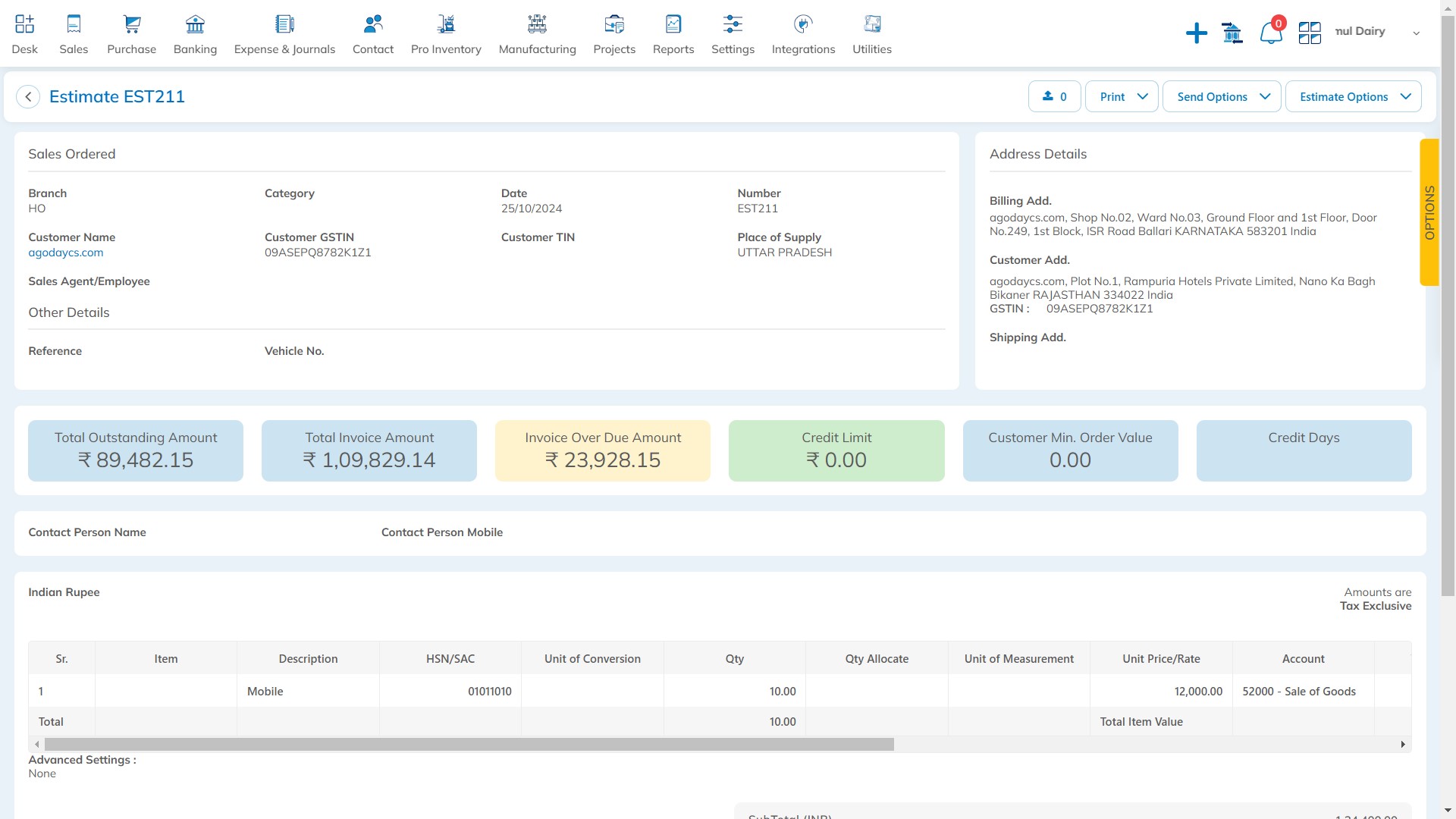The image size is (1456, 819).
Task: Open the notifications bell
Action: coord(1271,33)
